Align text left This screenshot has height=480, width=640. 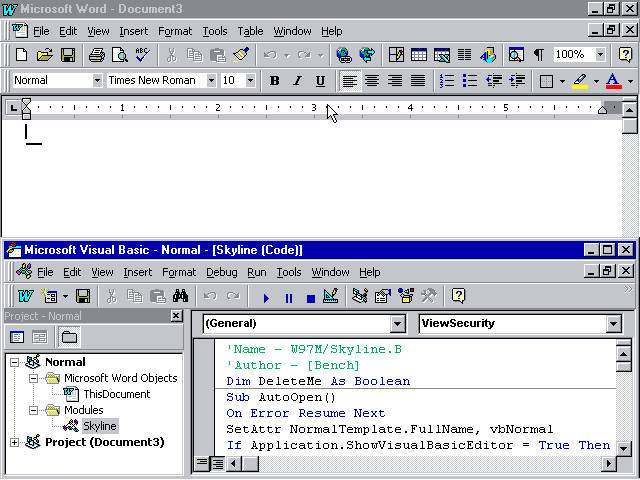coord(349,81)
